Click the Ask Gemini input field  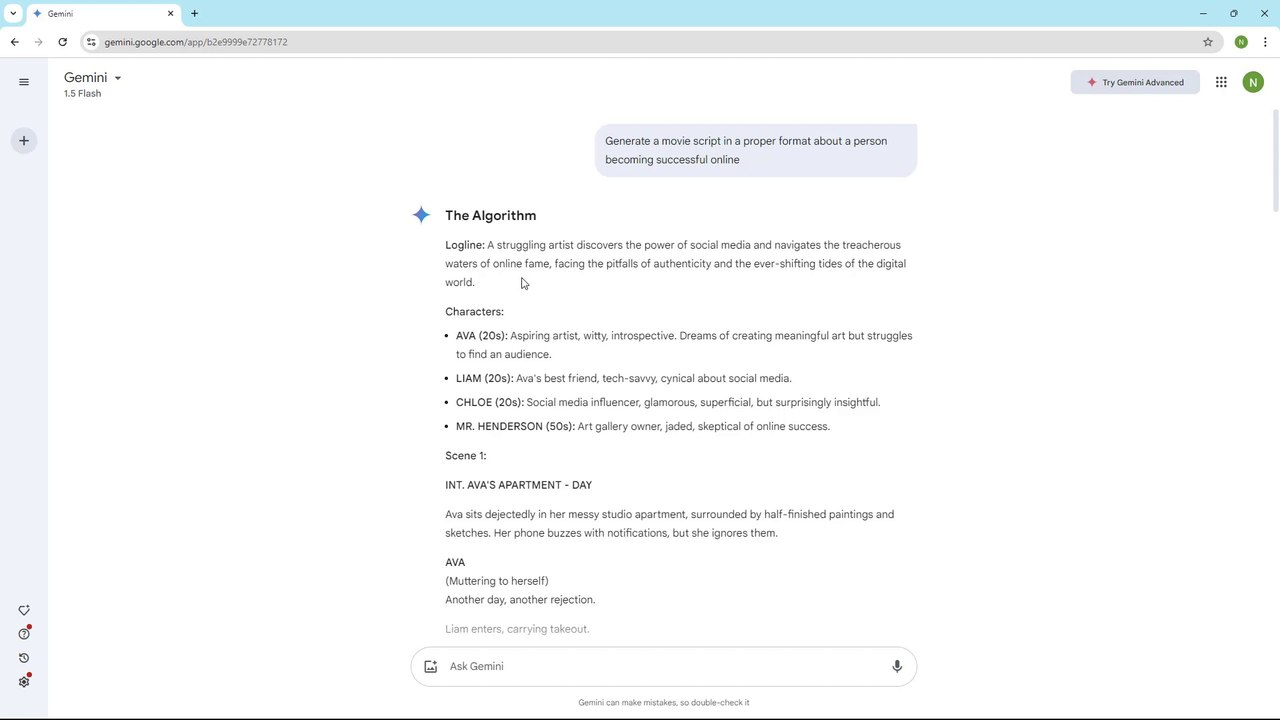tap(663, 666)
